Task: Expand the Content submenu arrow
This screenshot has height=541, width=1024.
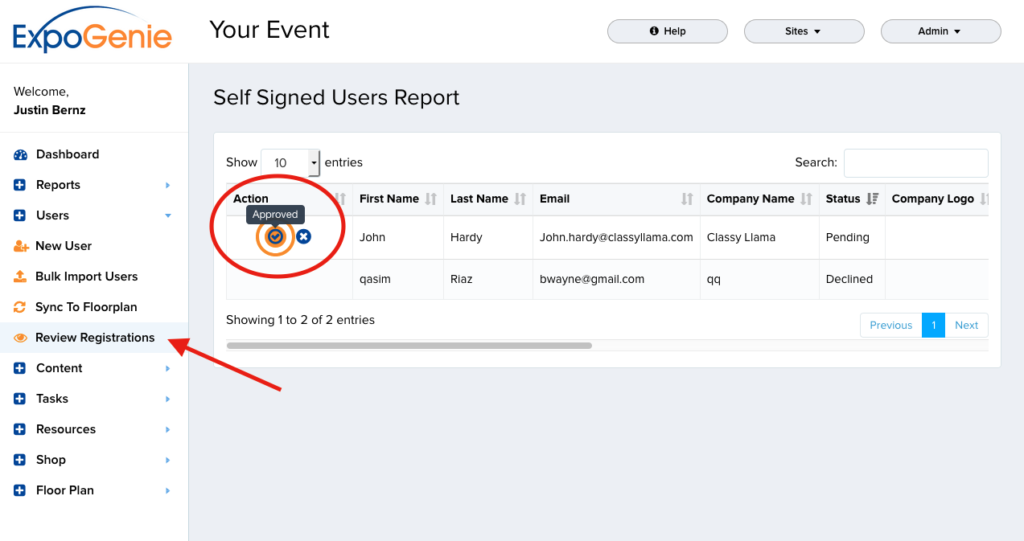Action: point(168,369)
